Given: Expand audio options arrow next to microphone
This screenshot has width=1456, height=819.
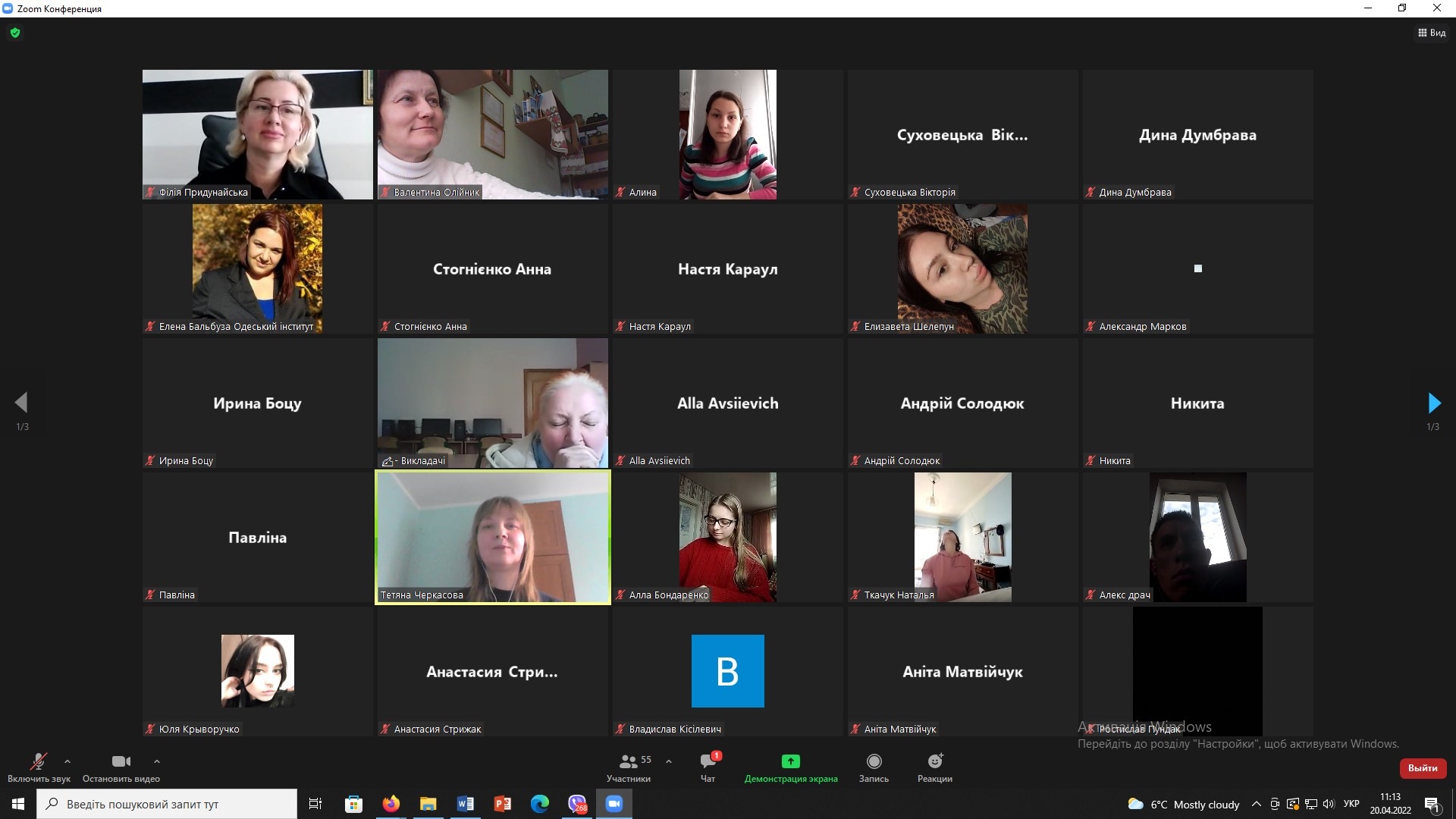Looking at the screenshot, I should point(67,761).
